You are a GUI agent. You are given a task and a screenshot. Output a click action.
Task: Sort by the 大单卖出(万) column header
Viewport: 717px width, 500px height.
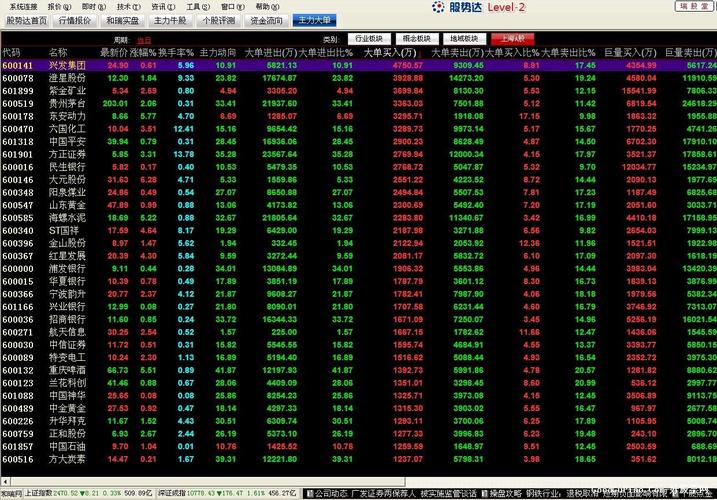coord(458,53)
